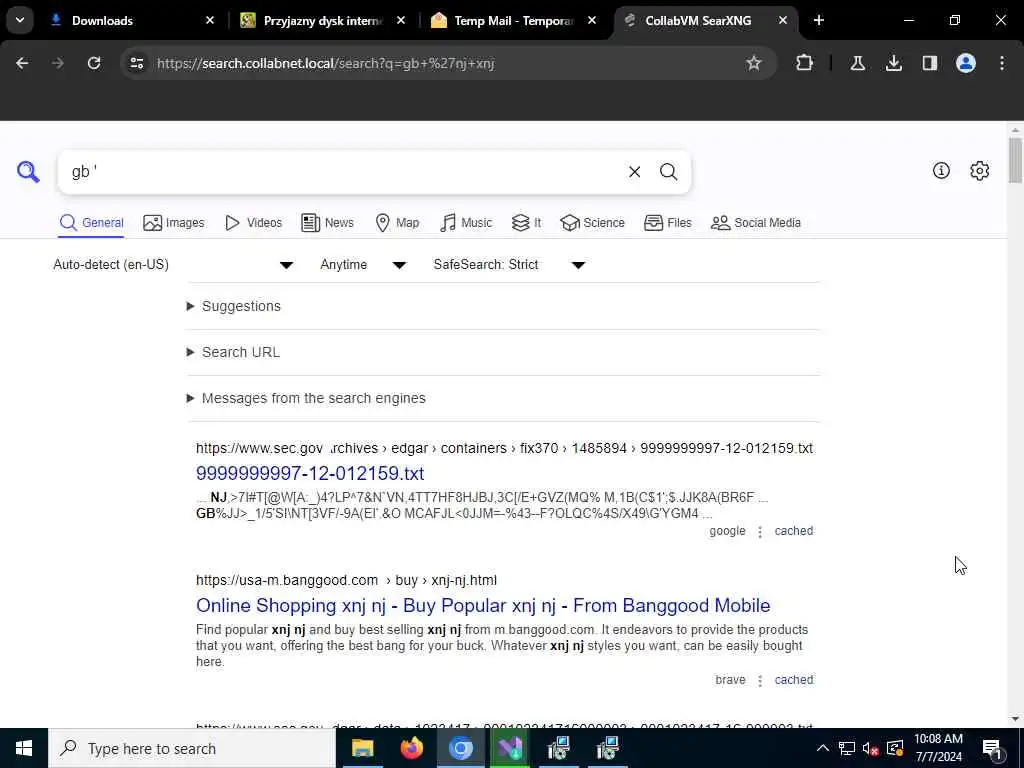The image size is (1024, 768).
Task: Select the Files search category
Action: (x=667, y=223)
